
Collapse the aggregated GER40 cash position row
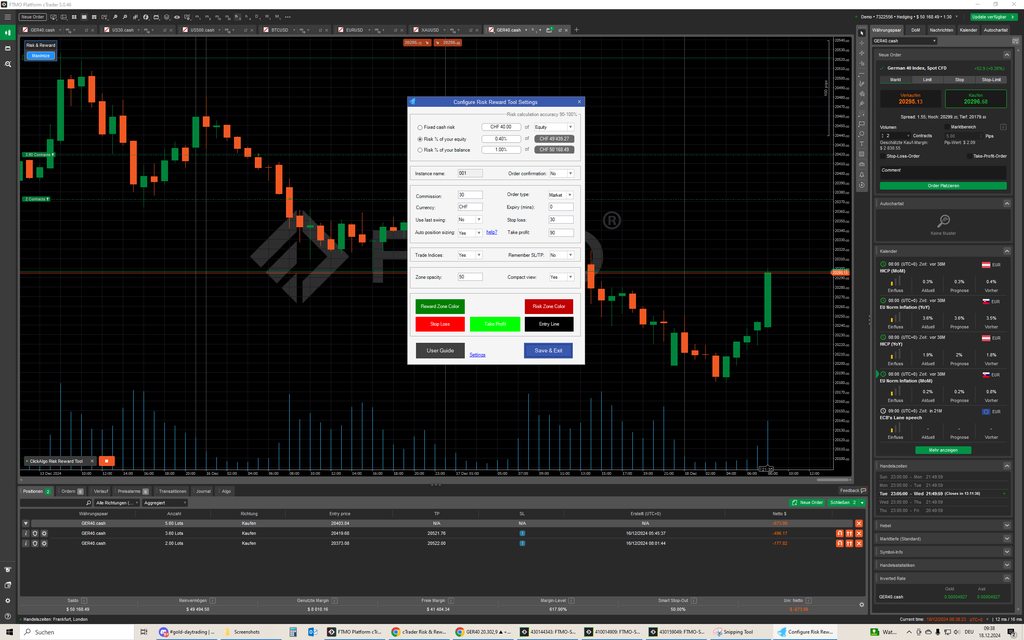26,524
